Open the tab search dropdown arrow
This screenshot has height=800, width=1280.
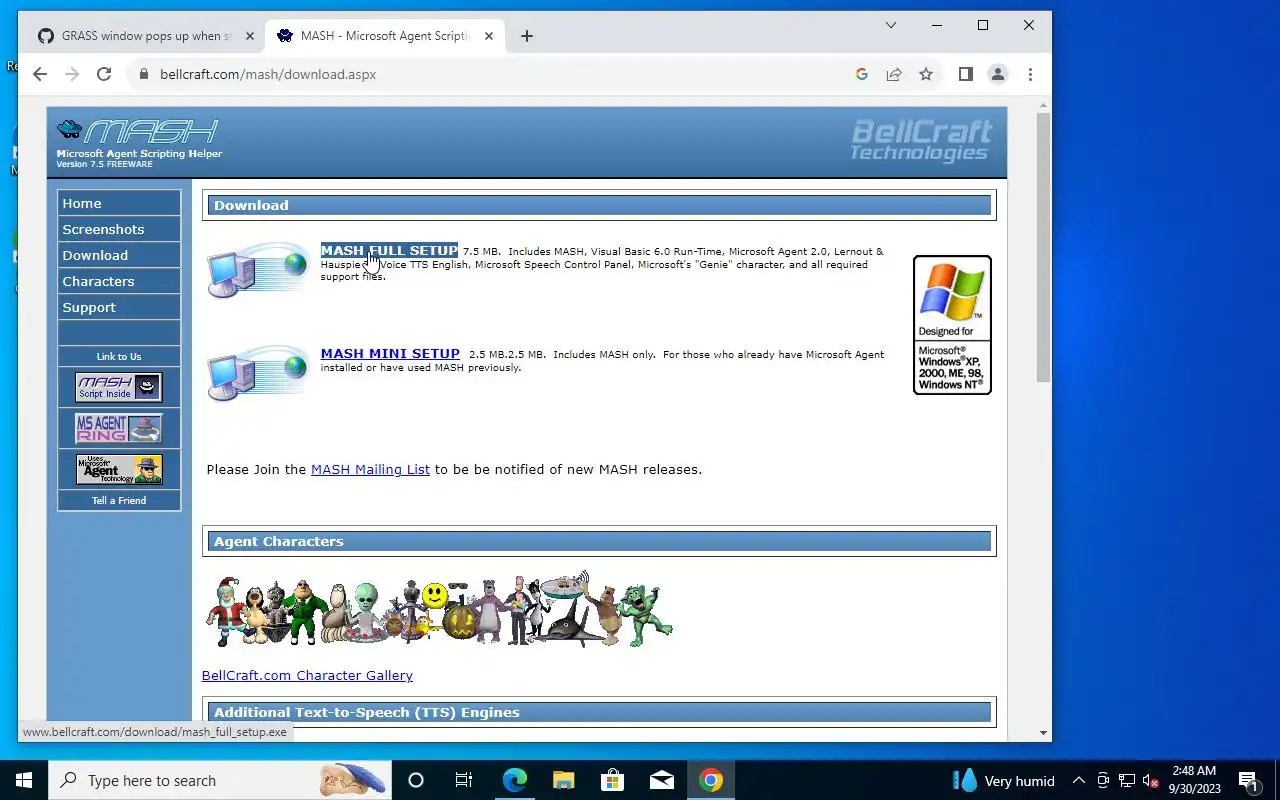tap(891, 25)
